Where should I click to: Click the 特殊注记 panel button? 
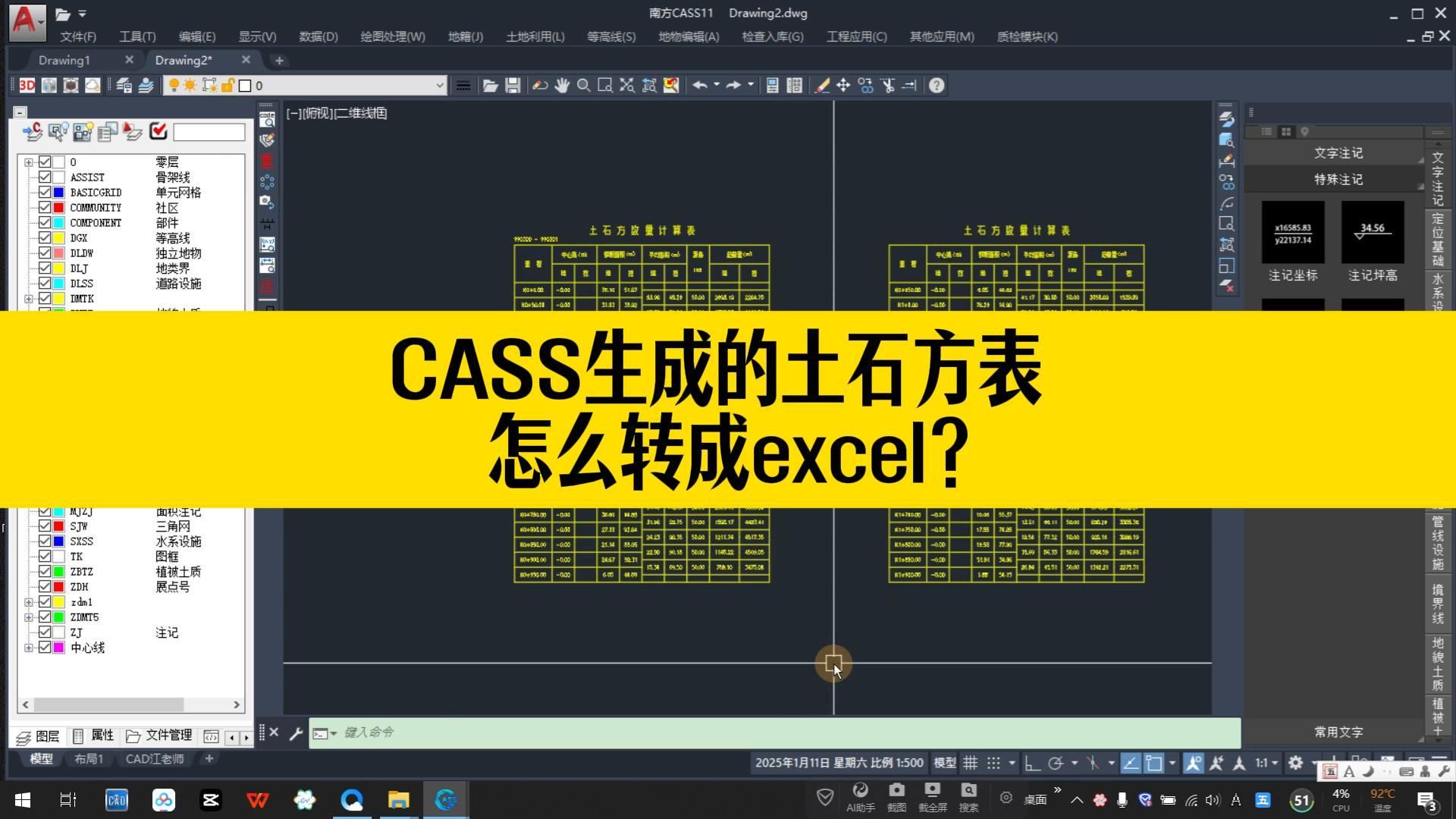click(x=1337, y=180)
